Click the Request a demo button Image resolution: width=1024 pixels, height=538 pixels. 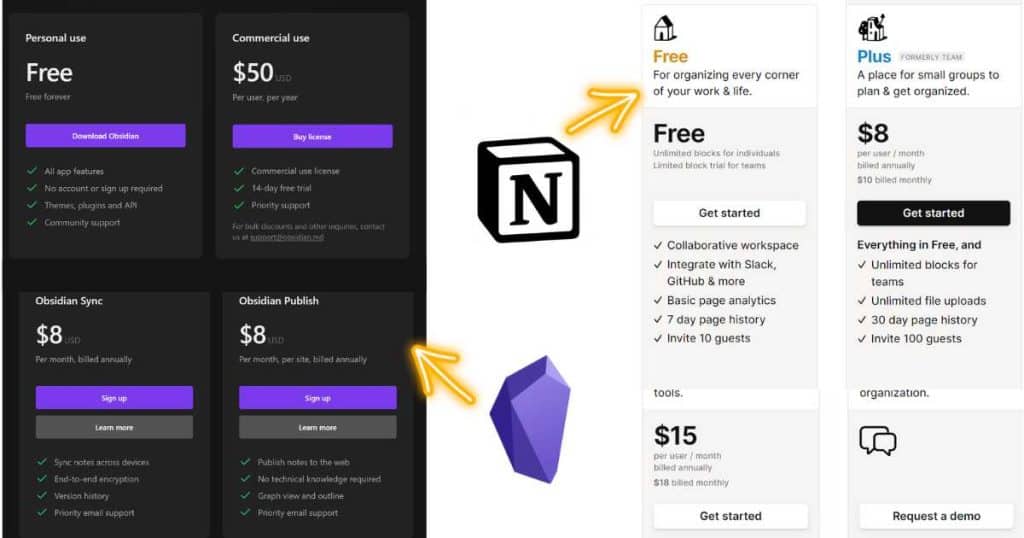point(936,516)
